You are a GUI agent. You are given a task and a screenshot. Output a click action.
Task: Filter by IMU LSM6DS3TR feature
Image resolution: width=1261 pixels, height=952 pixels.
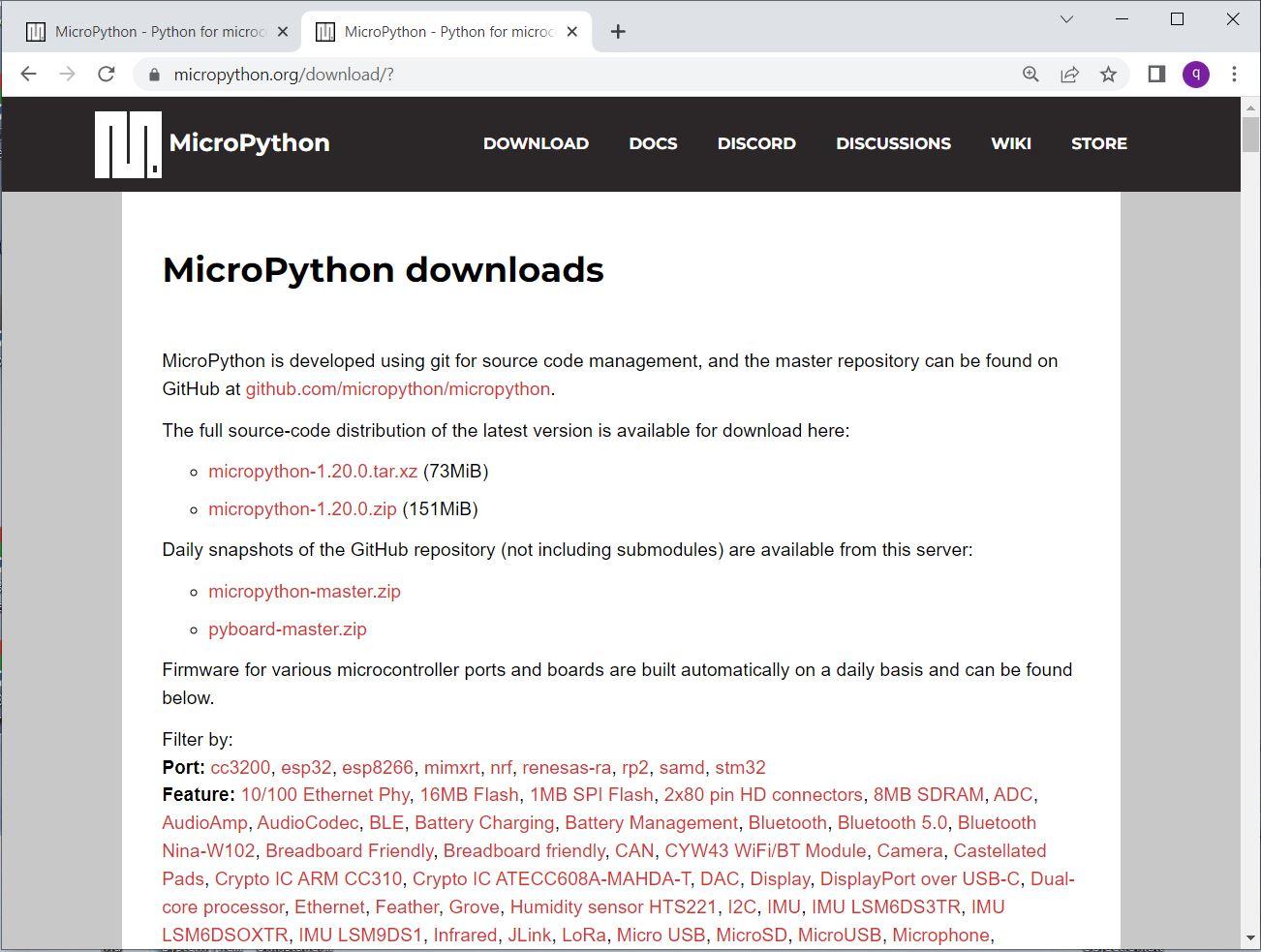(886, 907)
